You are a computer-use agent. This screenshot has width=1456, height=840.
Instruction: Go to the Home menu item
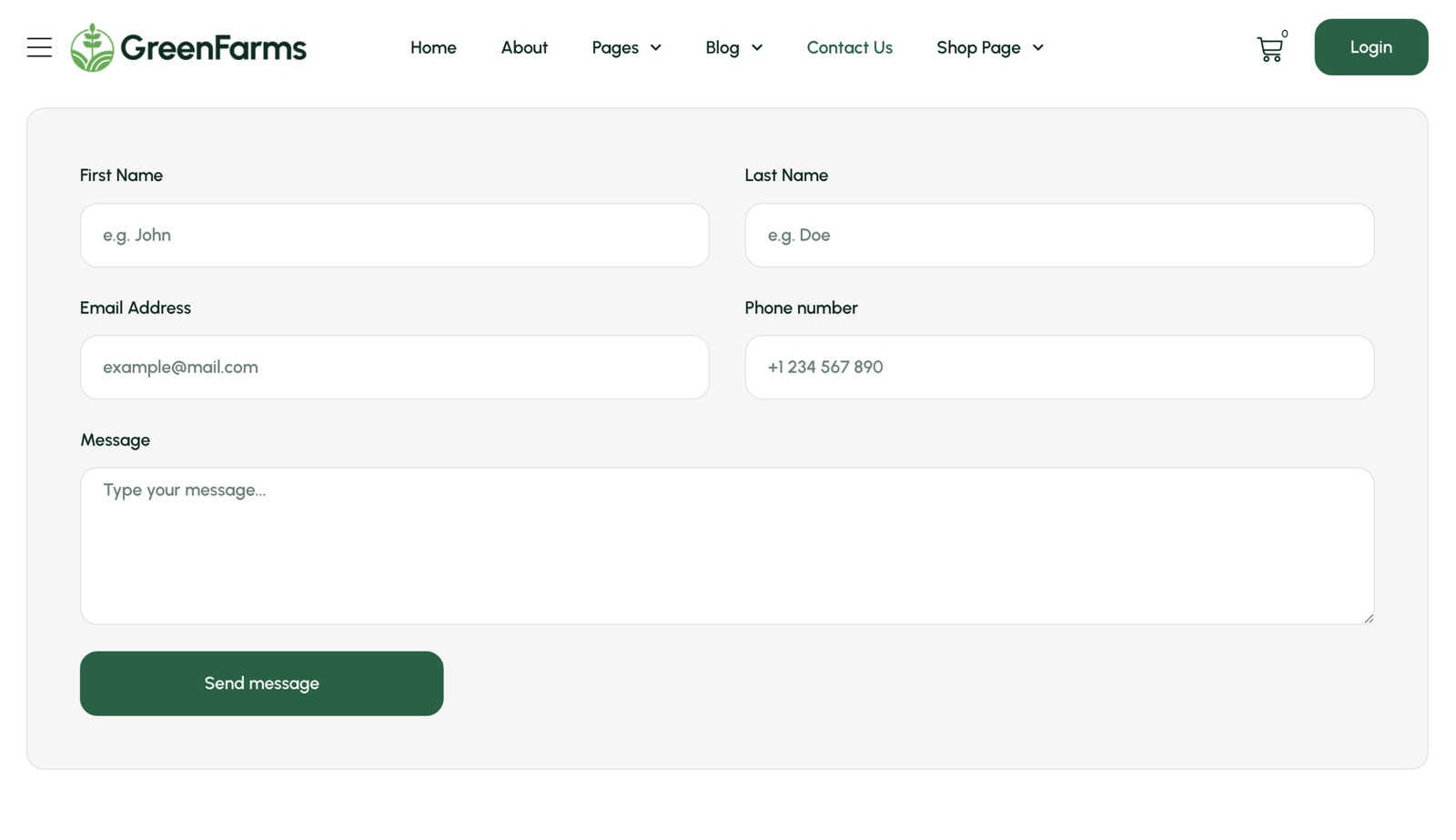click(x=433, y=47)
